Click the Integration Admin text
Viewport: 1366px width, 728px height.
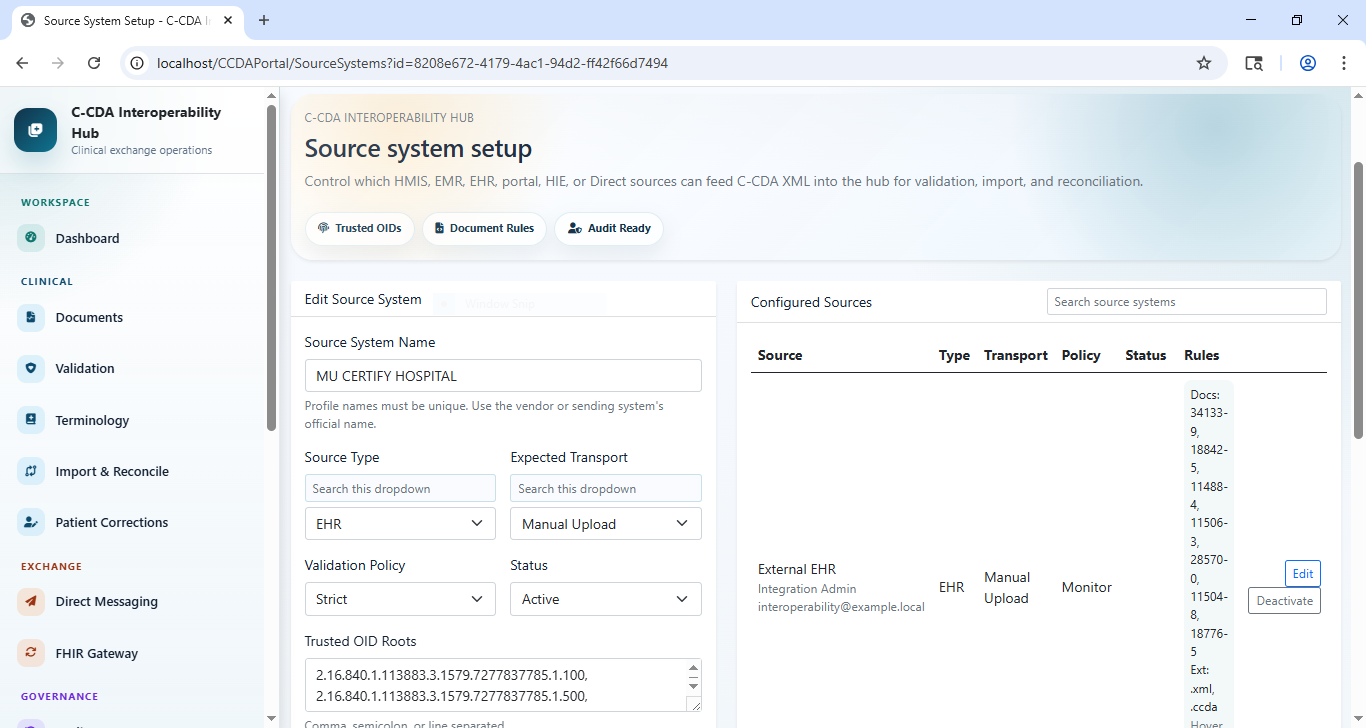[x=807, y=589]
